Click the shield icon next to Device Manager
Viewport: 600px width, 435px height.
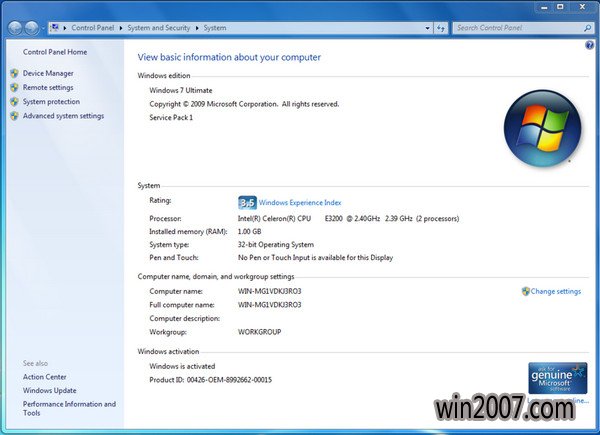[x=14, y=73]
